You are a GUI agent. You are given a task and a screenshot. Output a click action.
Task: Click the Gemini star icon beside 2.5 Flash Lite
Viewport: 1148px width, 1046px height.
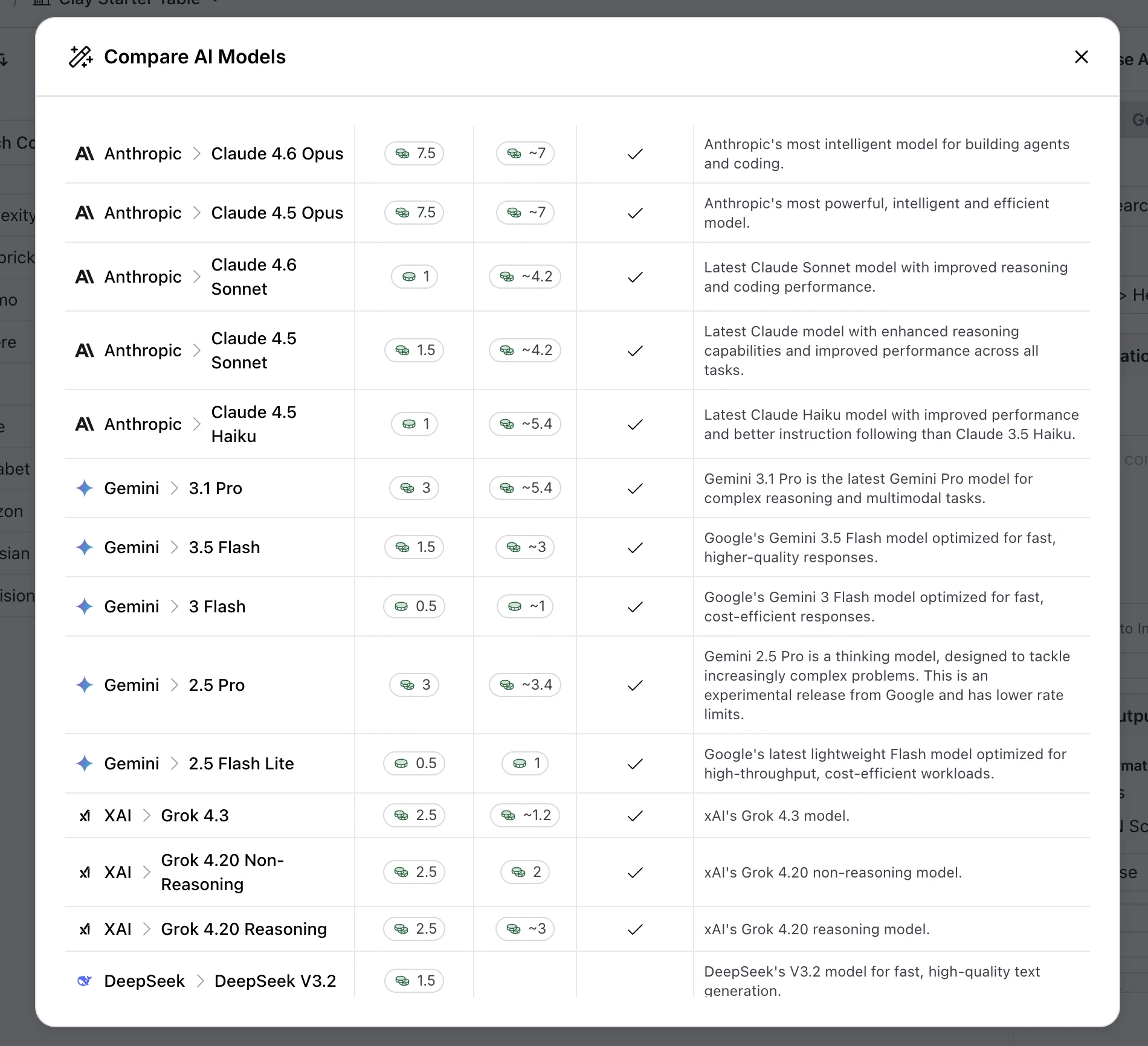pyautogui.click(x=85, y=763)
